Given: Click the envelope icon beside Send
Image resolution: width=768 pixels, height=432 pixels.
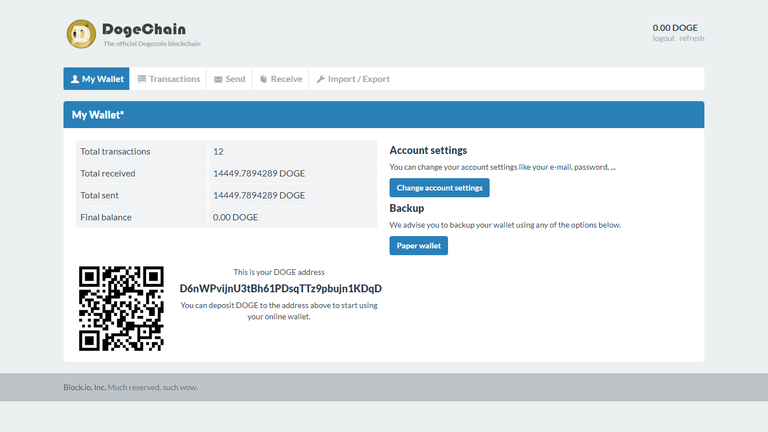Looking at the screenshot, I should tap(218, 79).
